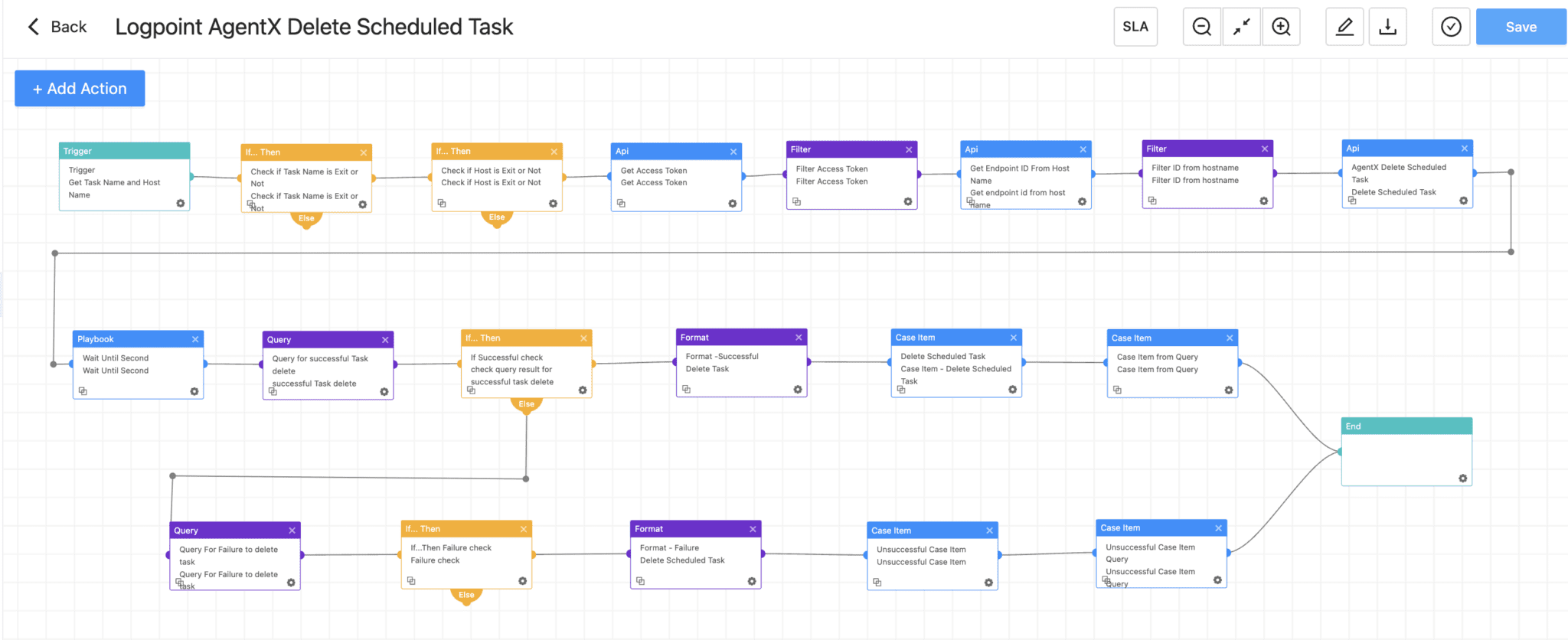Open settings gear on Trigger node
Viewport: 1568px width, 640px height.
(181, 204)
